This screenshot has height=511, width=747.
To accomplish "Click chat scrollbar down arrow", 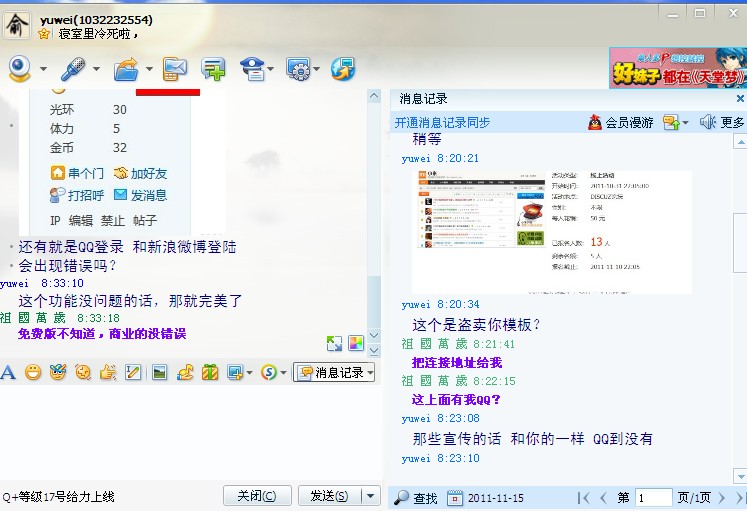I will [x=374, y=335].
